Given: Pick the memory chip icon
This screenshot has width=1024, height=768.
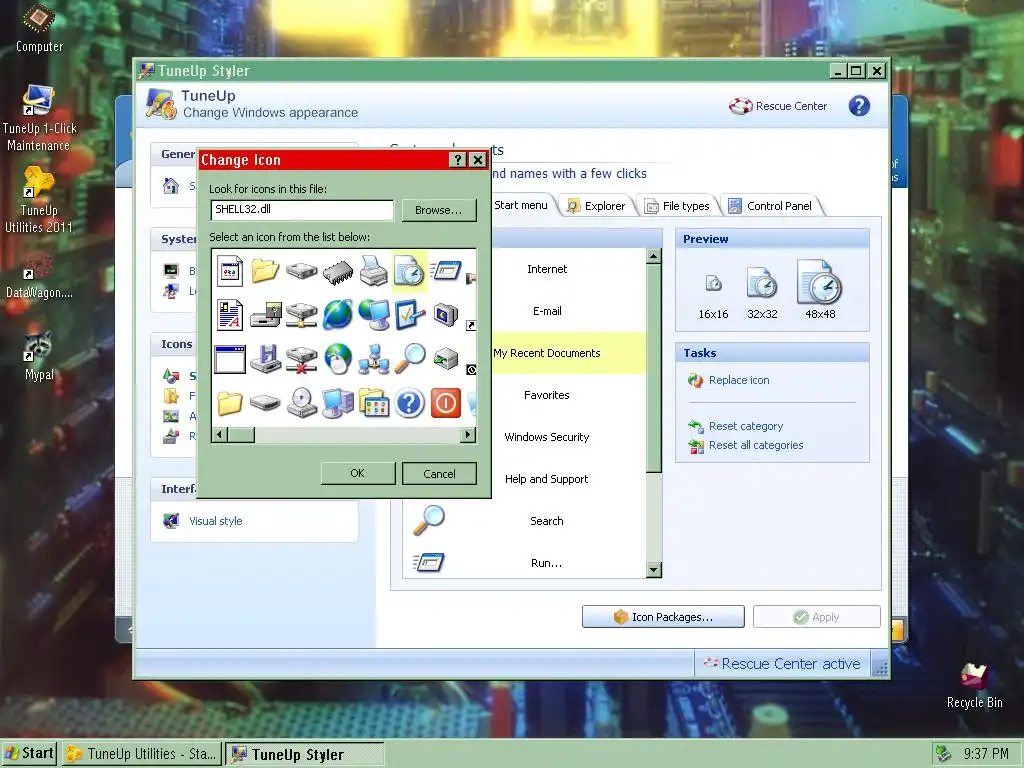Looking at the screenshot, I should pos(338,272).
